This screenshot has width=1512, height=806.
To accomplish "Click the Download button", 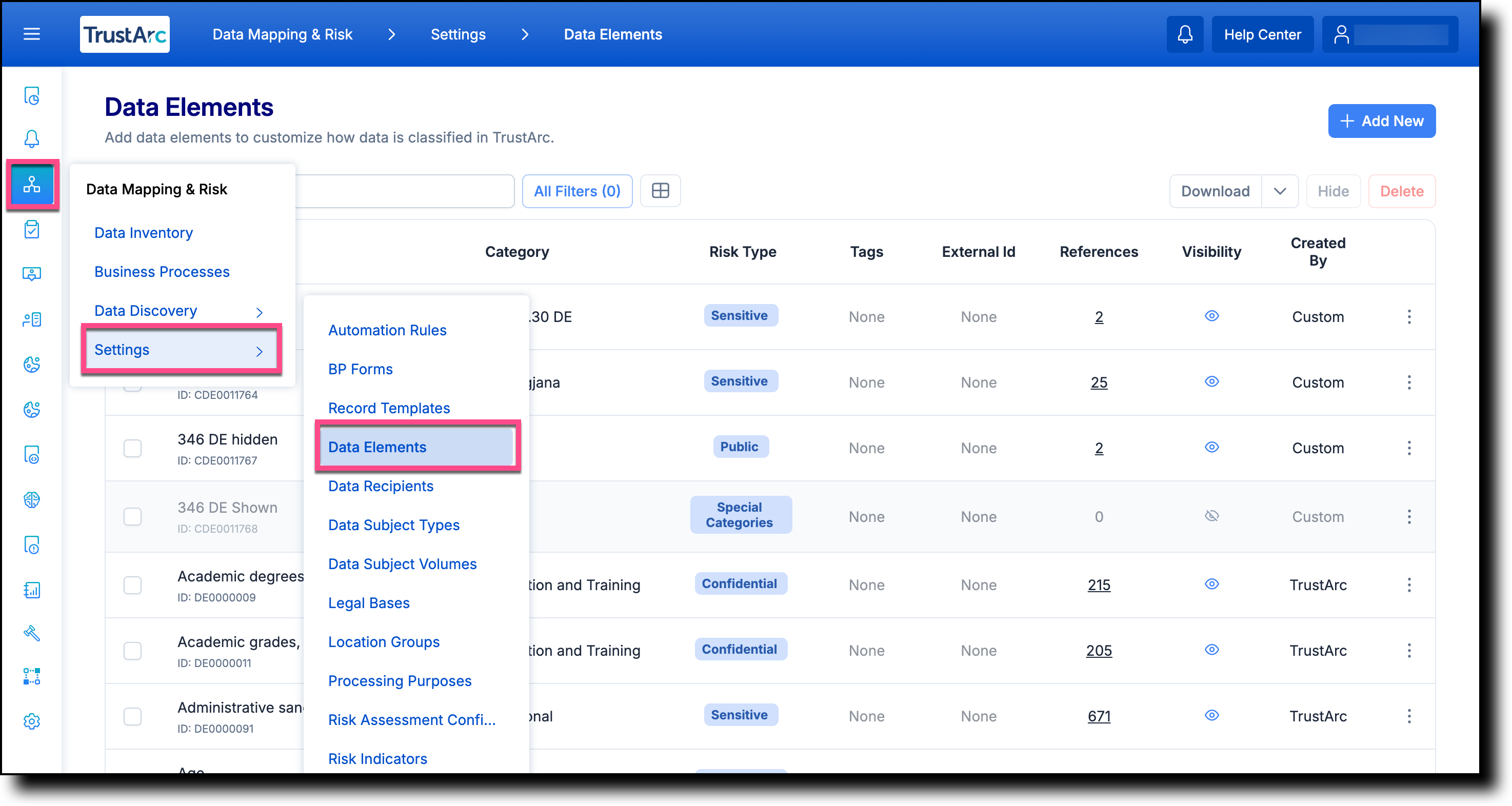I will click(x=1215, y=191).
